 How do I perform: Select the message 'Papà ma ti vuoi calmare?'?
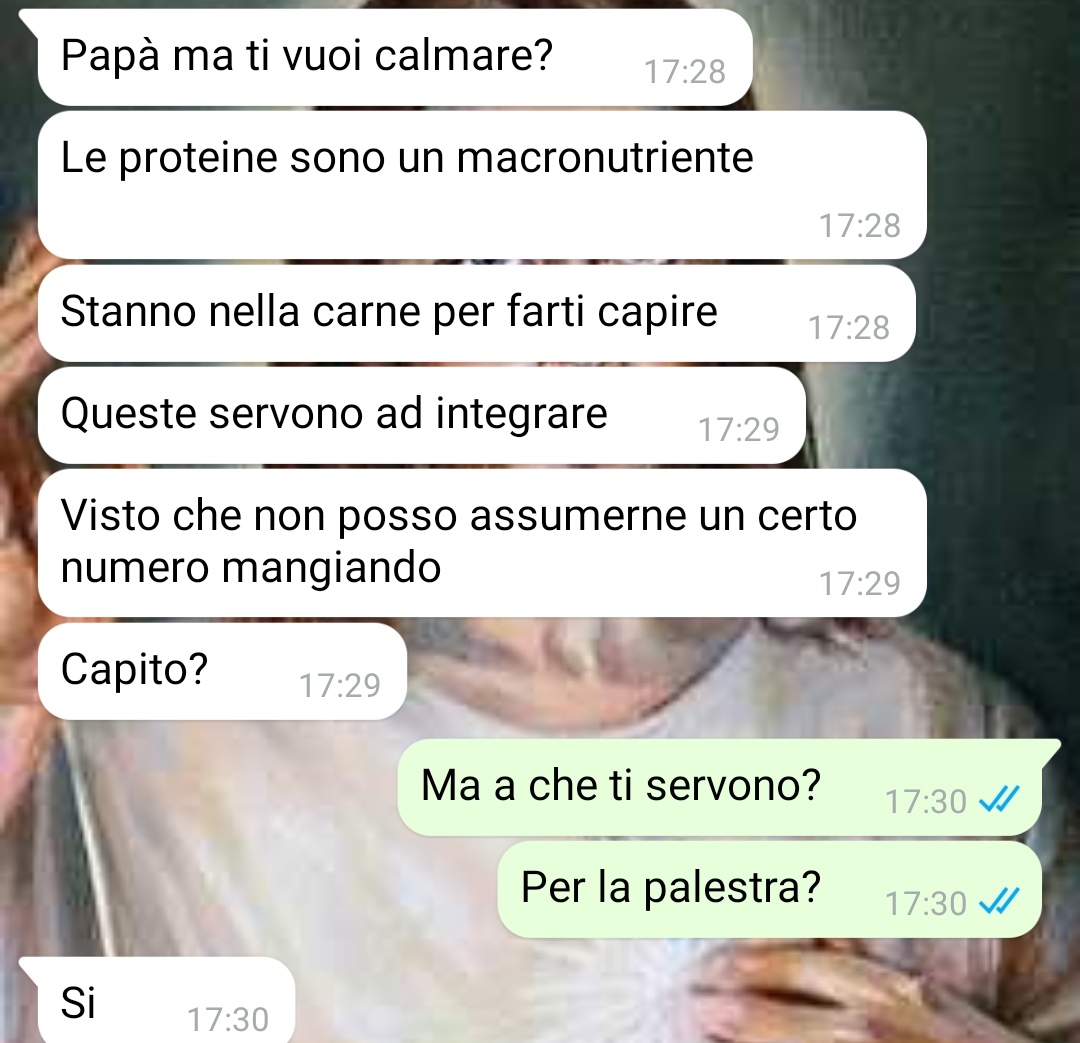pos(395,58)
